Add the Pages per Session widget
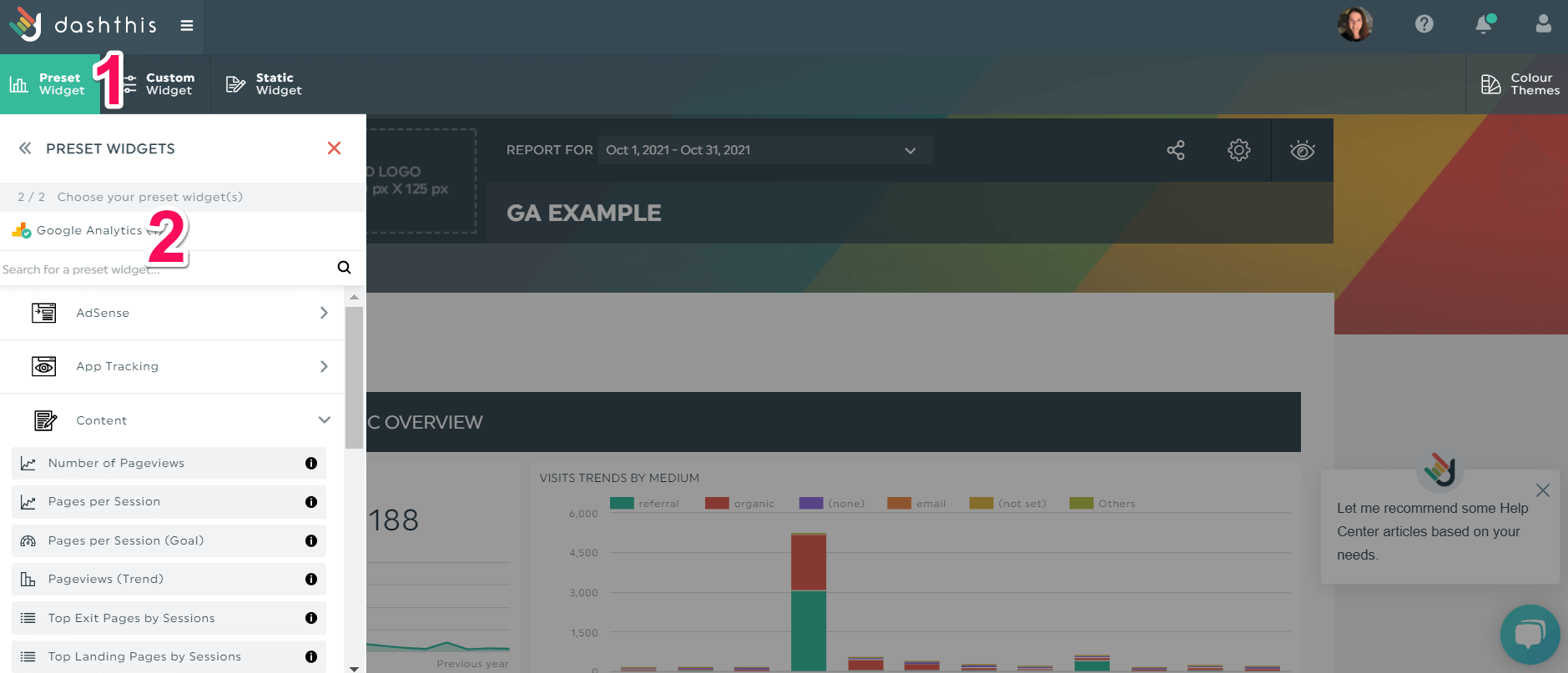The width and height of the screenshot is (1568, 673). (169, 502)
